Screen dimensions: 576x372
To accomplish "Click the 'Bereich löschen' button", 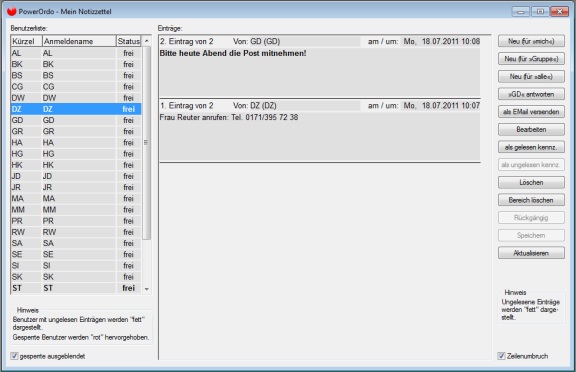I will (x=531, y=200).
